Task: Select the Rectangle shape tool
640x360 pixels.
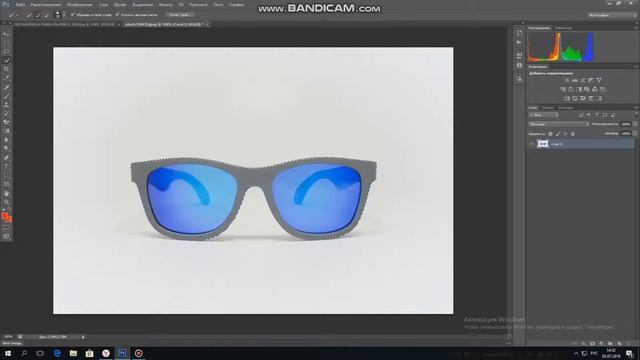Action: click(x=6, y=184)
